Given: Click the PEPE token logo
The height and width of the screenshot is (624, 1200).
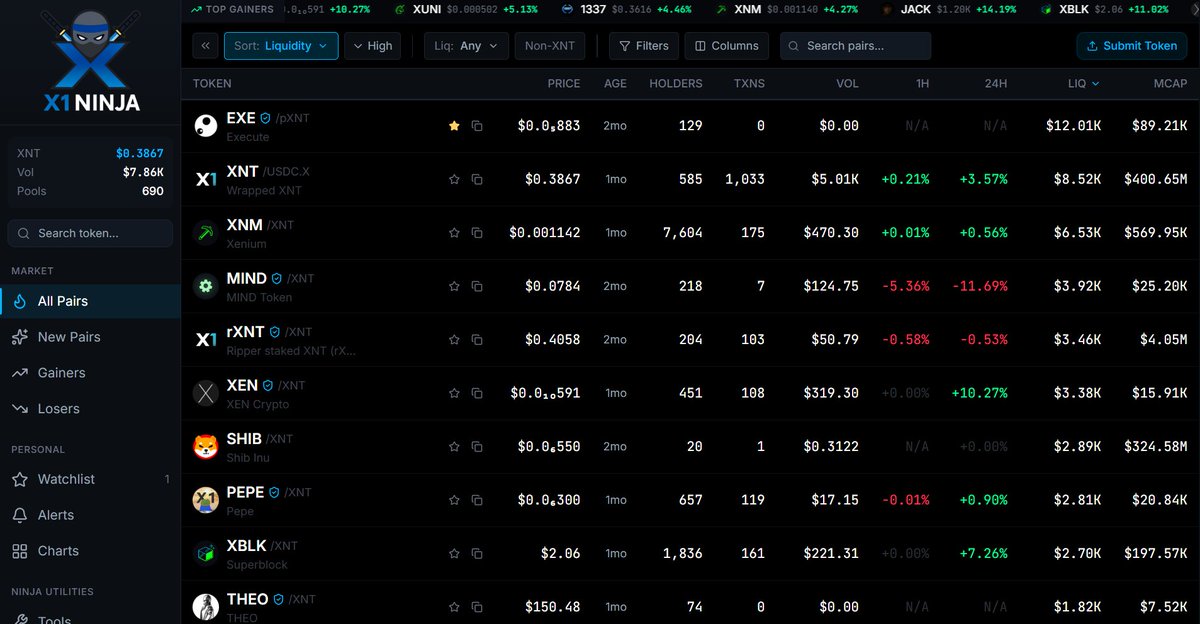Looking at the screenshot, I should coord(205,500).
